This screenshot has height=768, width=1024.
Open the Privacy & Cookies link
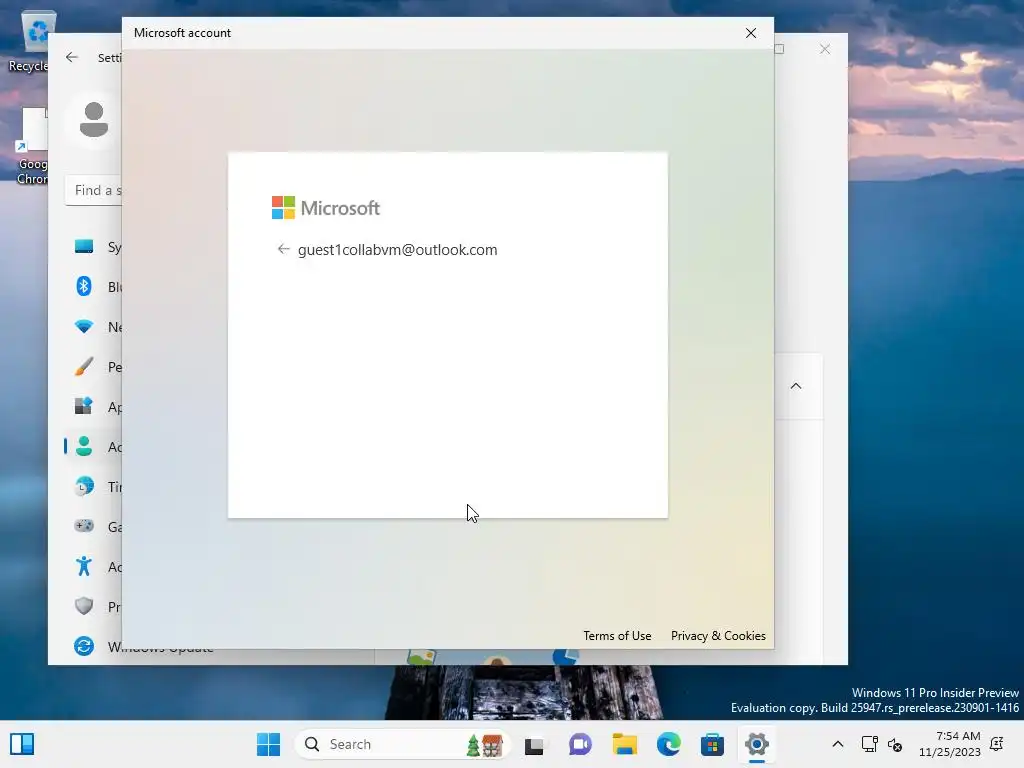718,635
